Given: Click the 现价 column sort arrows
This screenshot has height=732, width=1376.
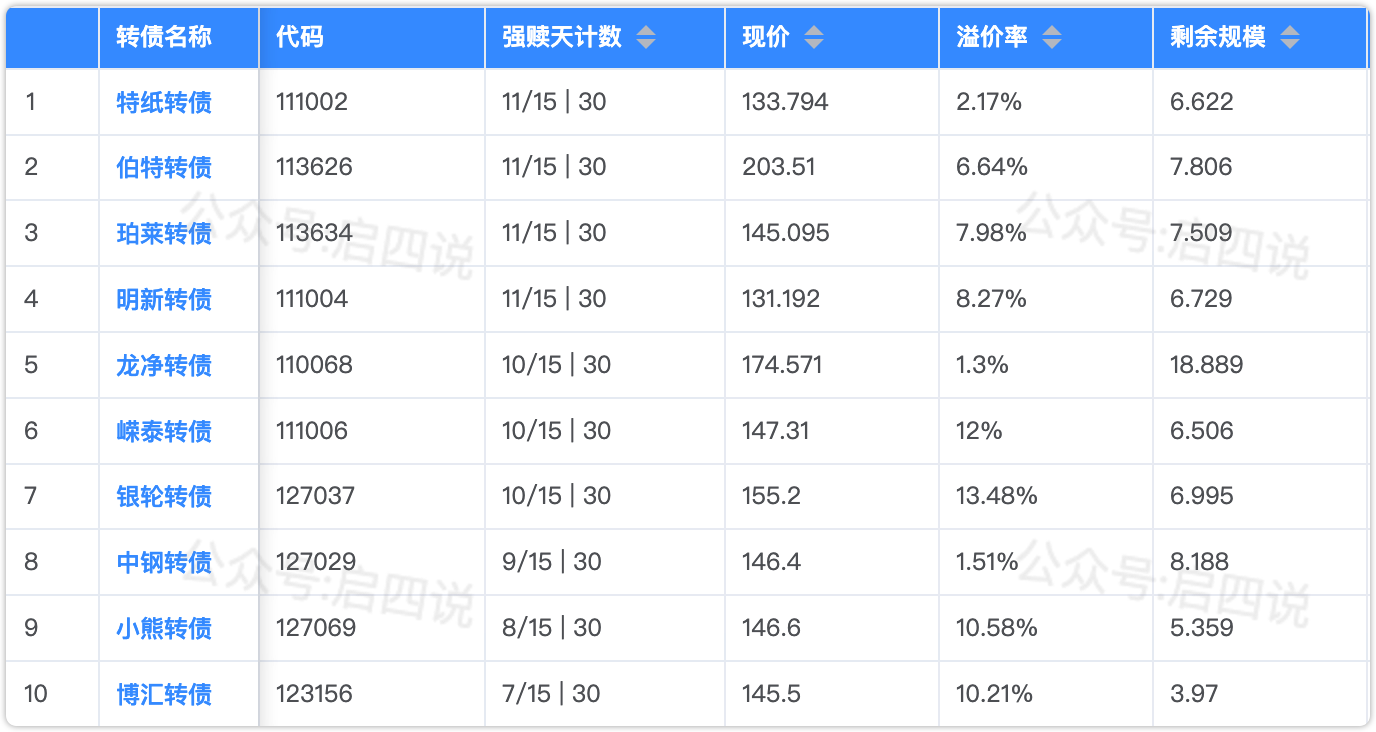Looking at the screenshot, I should [x=814, y=38].
